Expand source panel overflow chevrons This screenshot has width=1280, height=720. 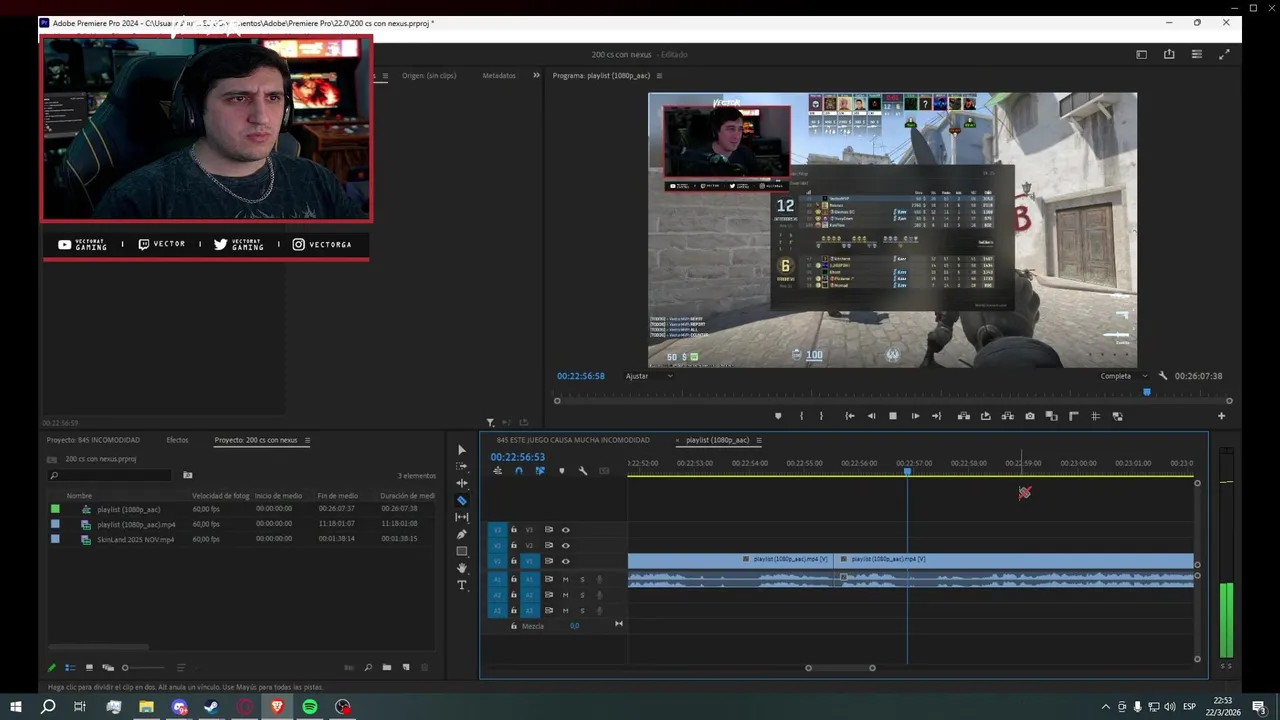(x=536, y=75)
